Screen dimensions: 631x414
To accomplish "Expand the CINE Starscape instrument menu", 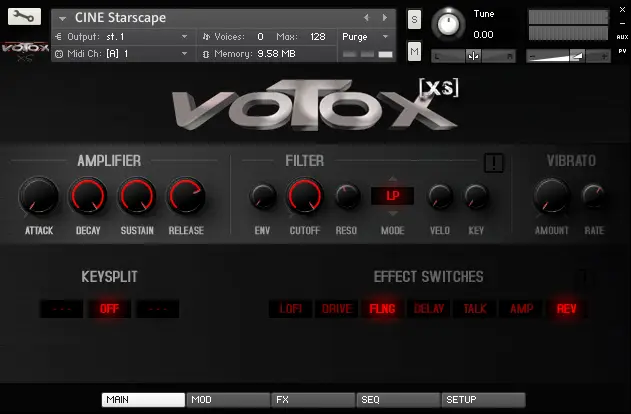I will tap(62, 19).
